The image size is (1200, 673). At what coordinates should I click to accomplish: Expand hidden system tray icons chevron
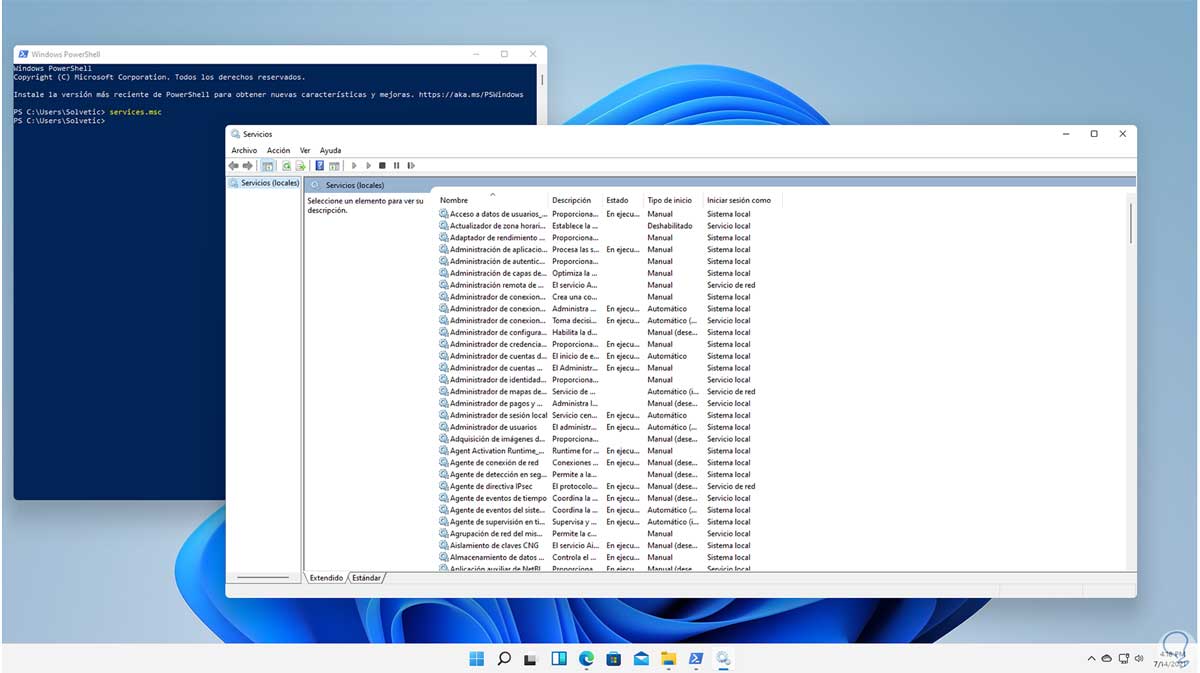click(1090, 659)
